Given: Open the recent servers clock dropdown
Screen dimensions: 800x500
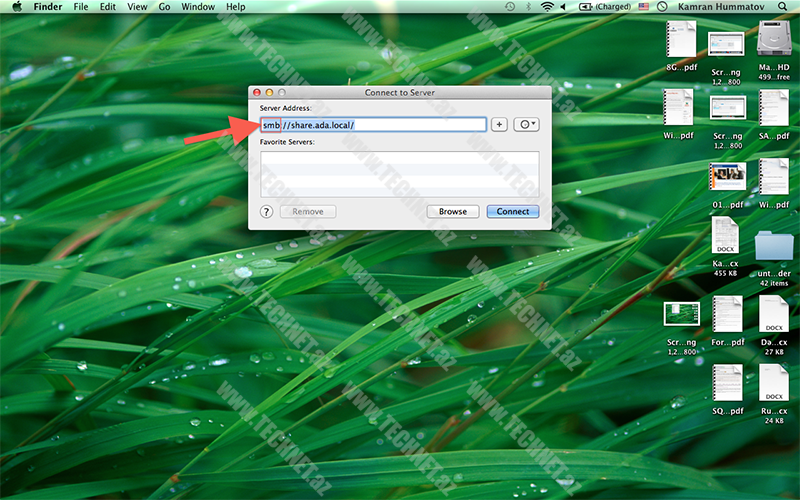Looking at the screenshot, I should coord(527,124).
